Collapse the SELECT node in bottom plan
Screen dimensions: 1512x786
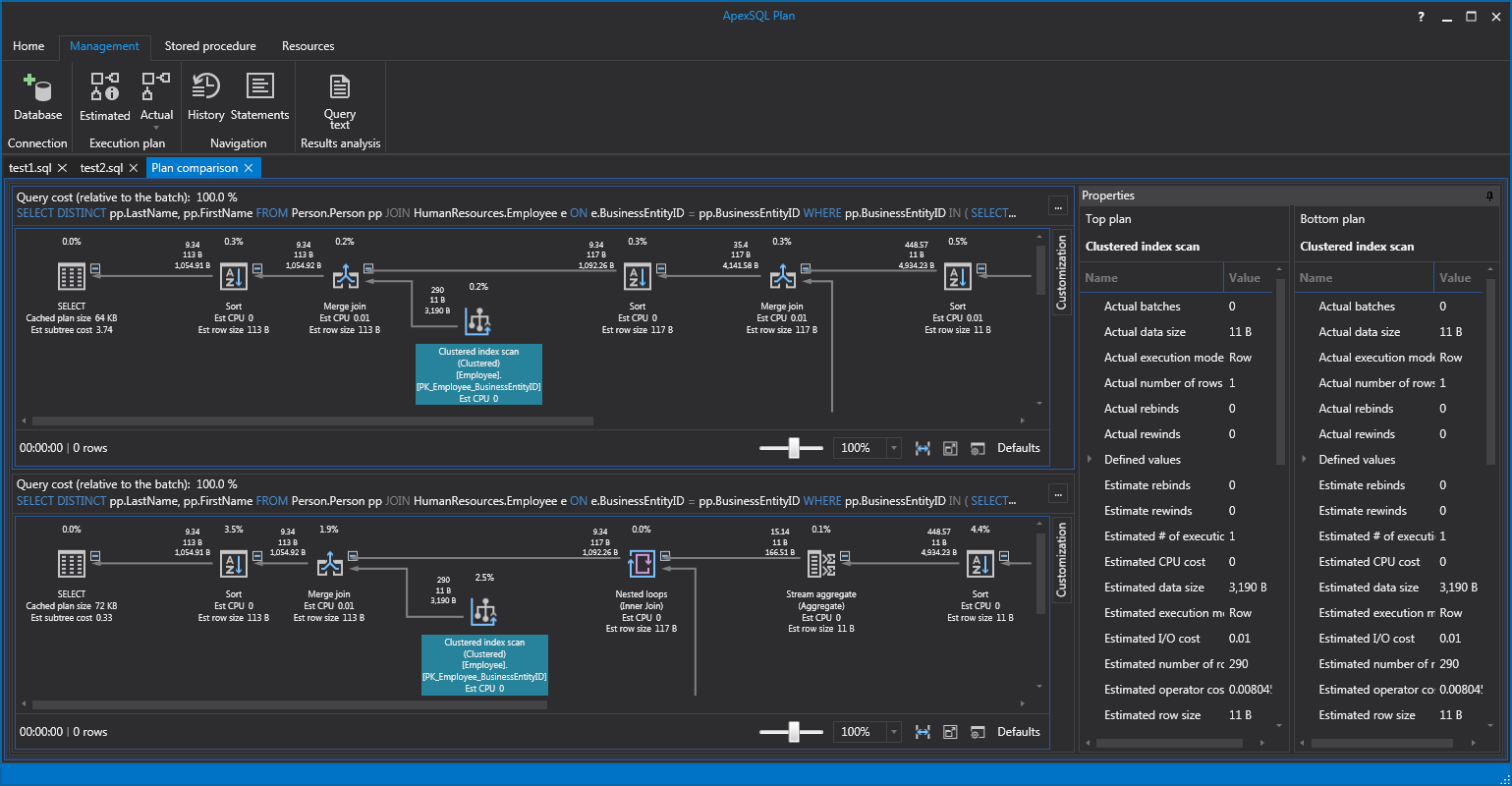(95, 555)
